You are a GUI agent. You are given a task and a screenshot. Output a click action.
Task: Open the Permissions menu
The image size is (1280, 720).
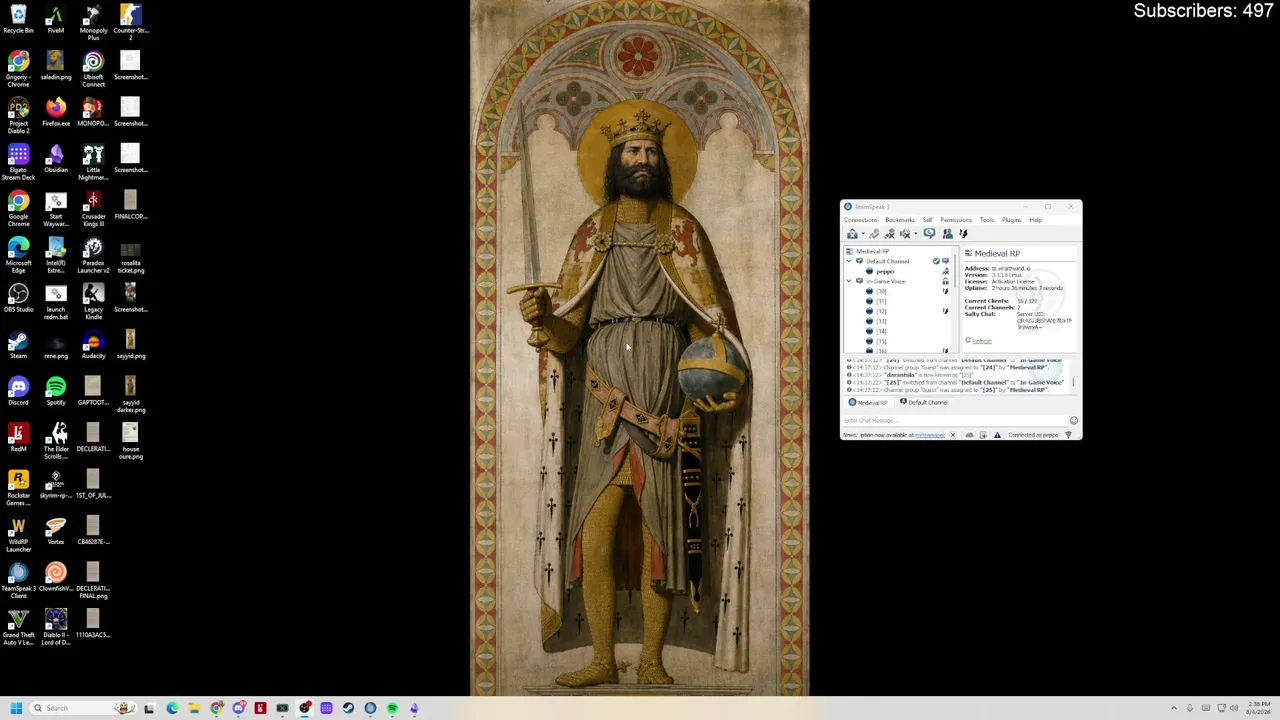point(955,220)
